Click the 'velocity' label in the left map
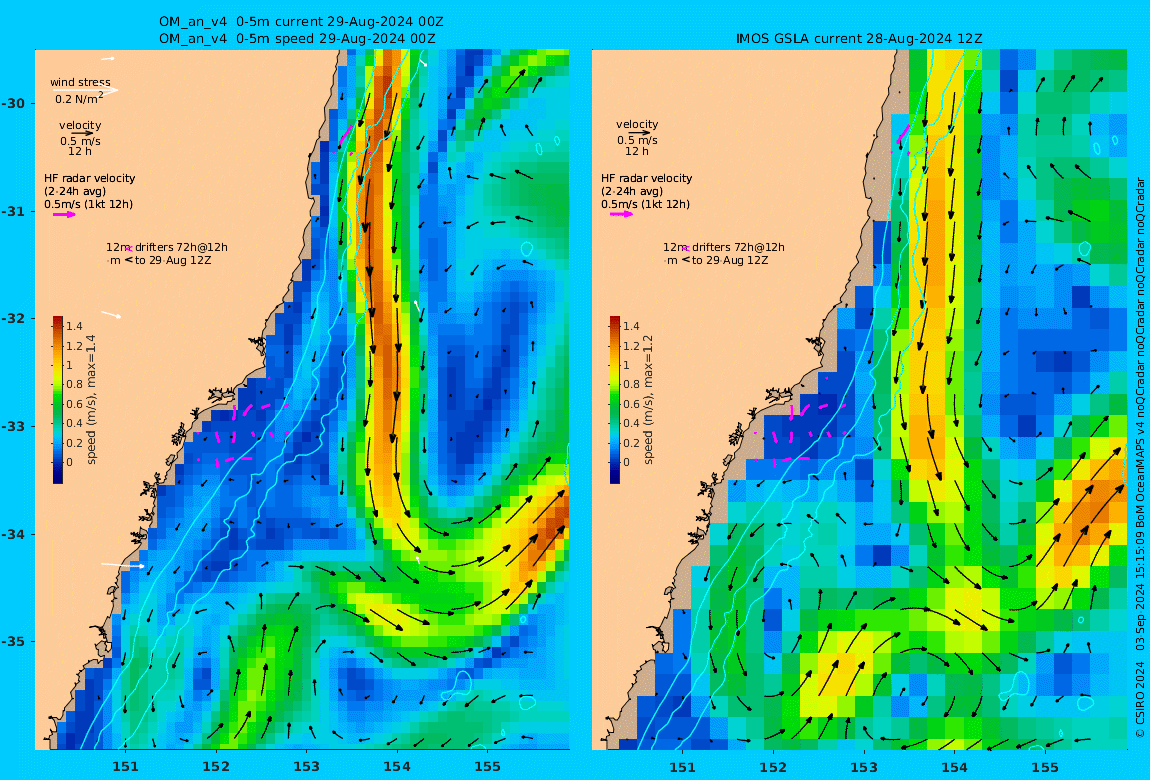The image size is (1150, 780). point(81,125)
